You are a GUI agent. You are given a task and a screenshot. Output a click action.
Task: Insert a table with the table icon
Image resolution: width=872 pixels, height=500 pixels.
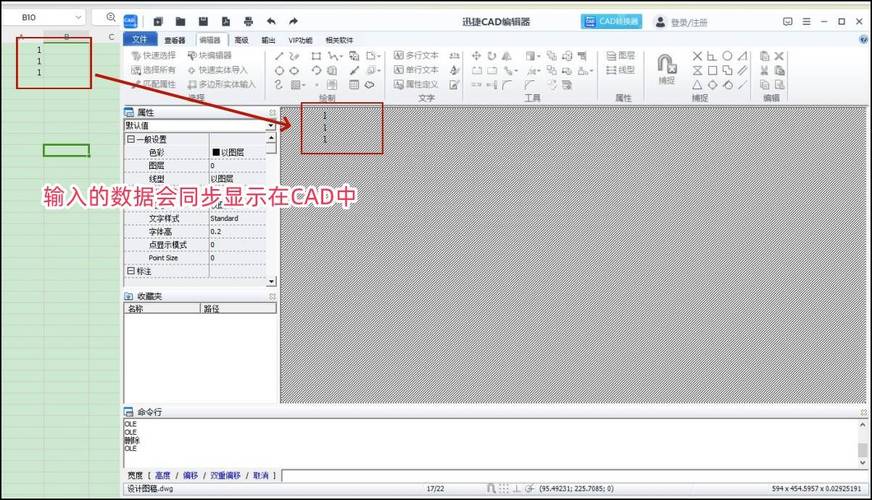click(x=354, y=85)
